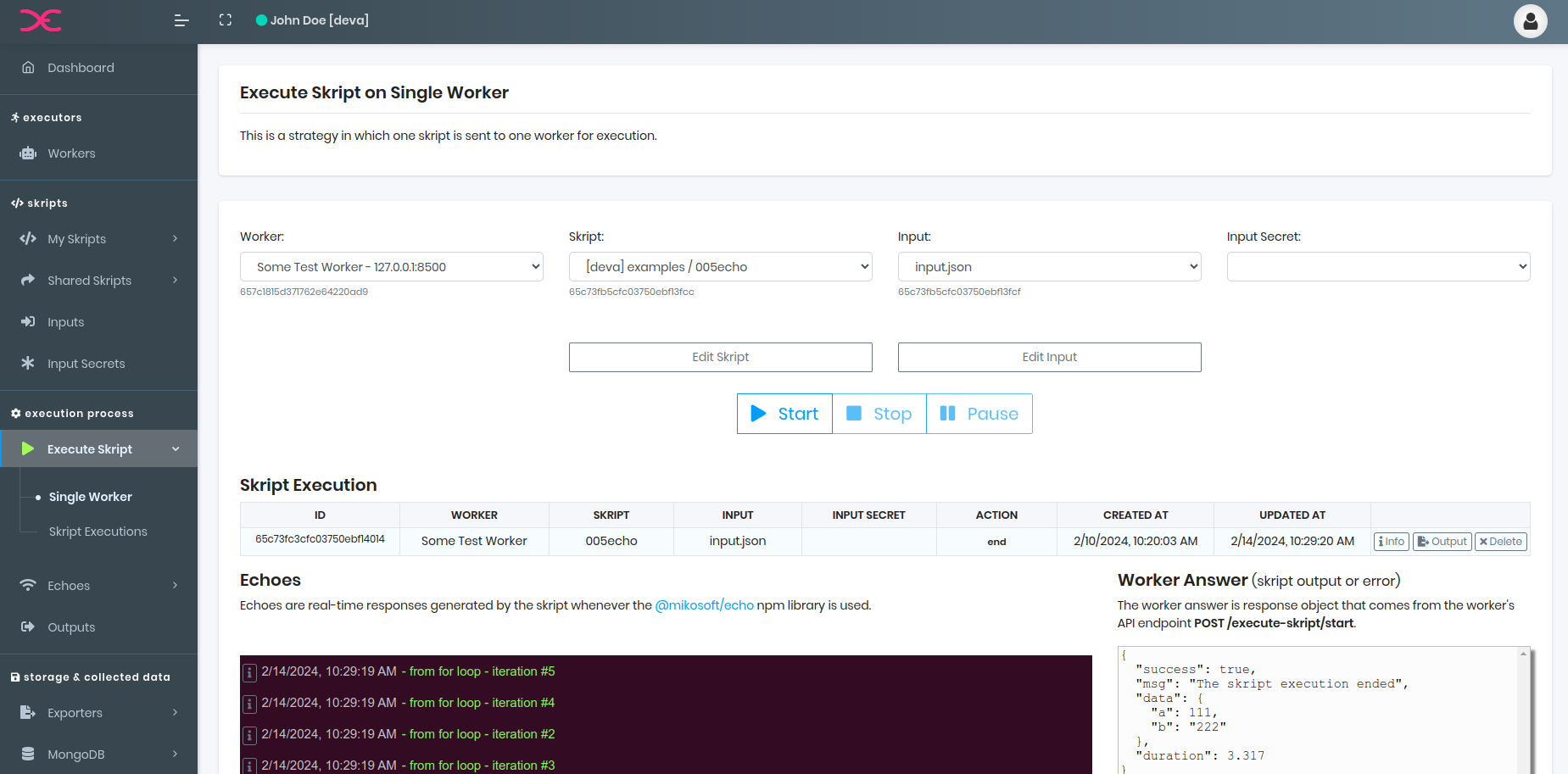Click the pink app logo
This screenshot has width=1568, height=774.
coord(41,20)
